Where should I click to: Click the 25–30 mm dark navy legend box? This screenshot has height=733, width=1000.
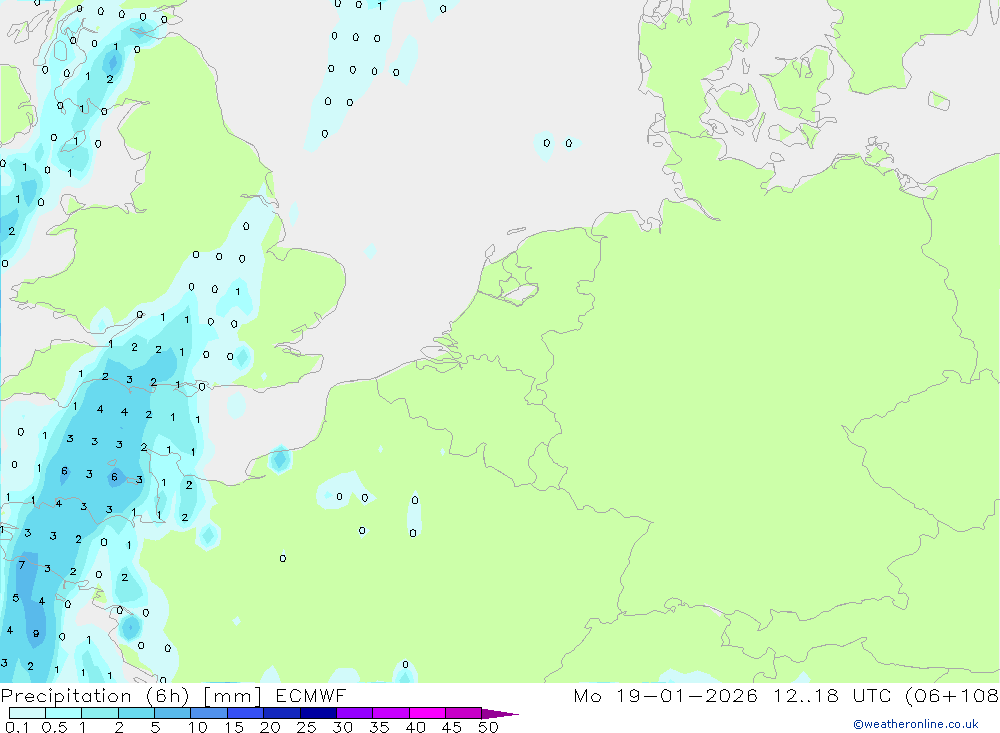[318, 713]
